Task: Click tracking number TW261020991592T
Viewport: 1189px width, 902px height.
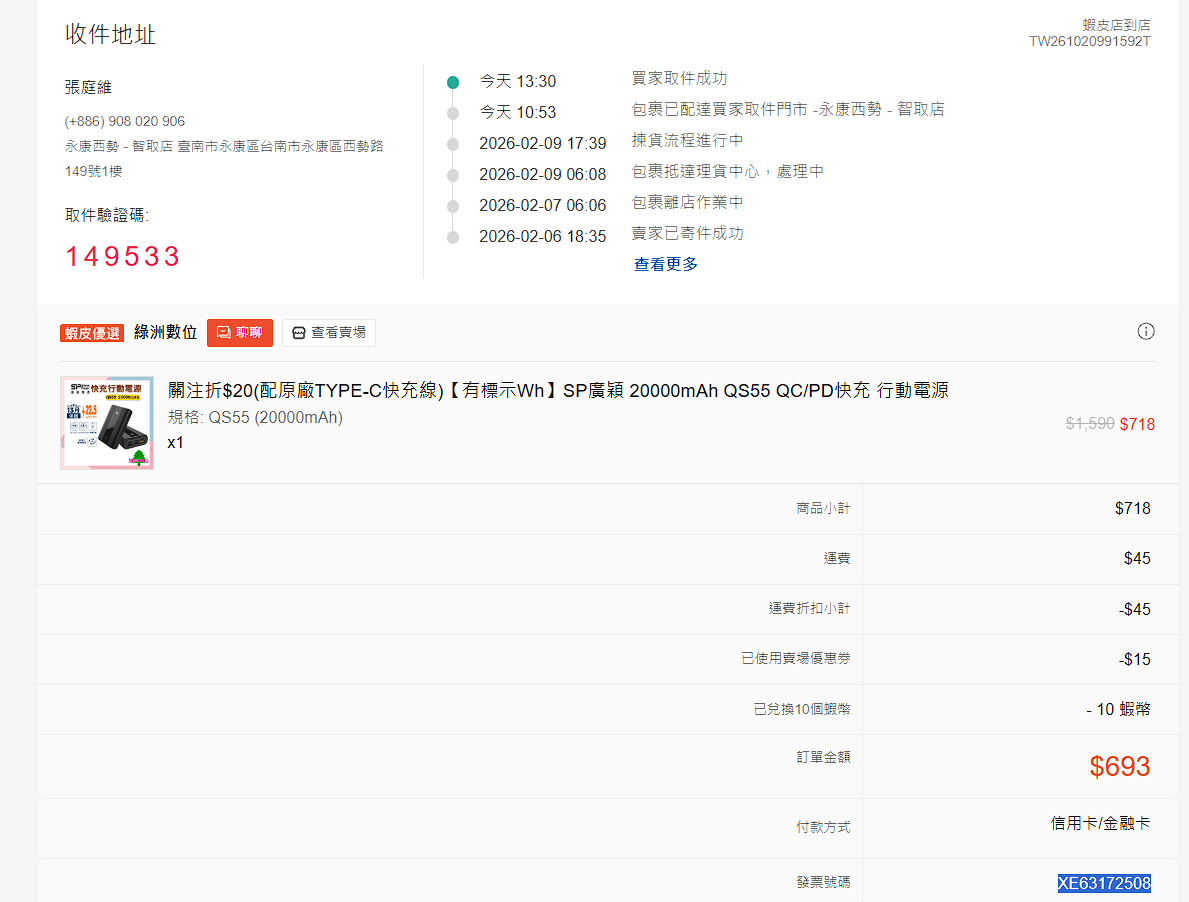Action: [1090, 41]
